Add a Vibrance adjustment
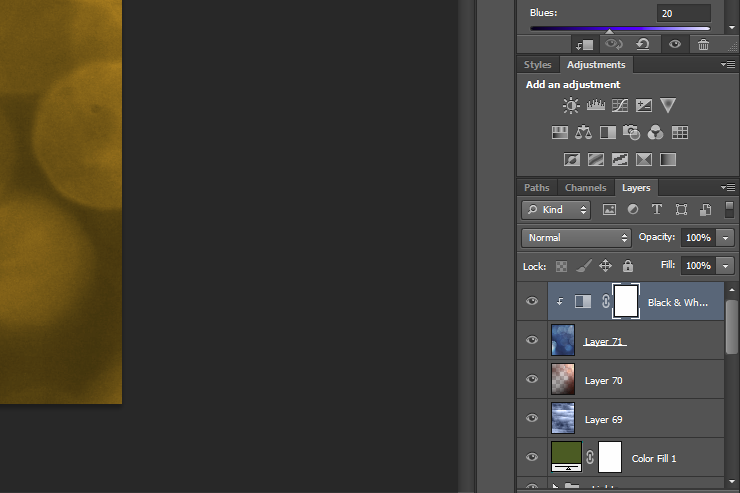Image resolution: width=740 pixels, height=493 pixels. (x=668, y=105)
